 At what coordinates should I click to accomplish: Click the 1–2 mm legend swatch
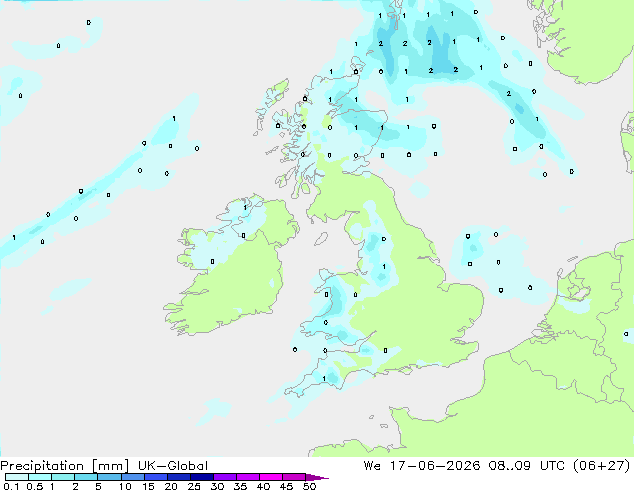coord(63,477)
